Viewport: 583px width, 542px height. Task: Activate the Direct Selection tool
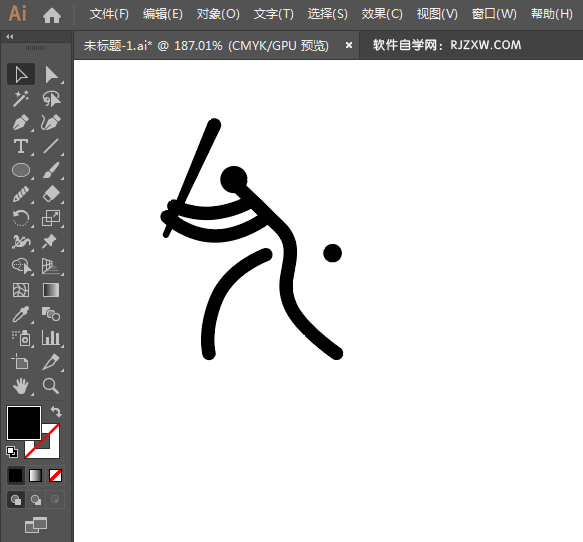click(x=51, y=74)
